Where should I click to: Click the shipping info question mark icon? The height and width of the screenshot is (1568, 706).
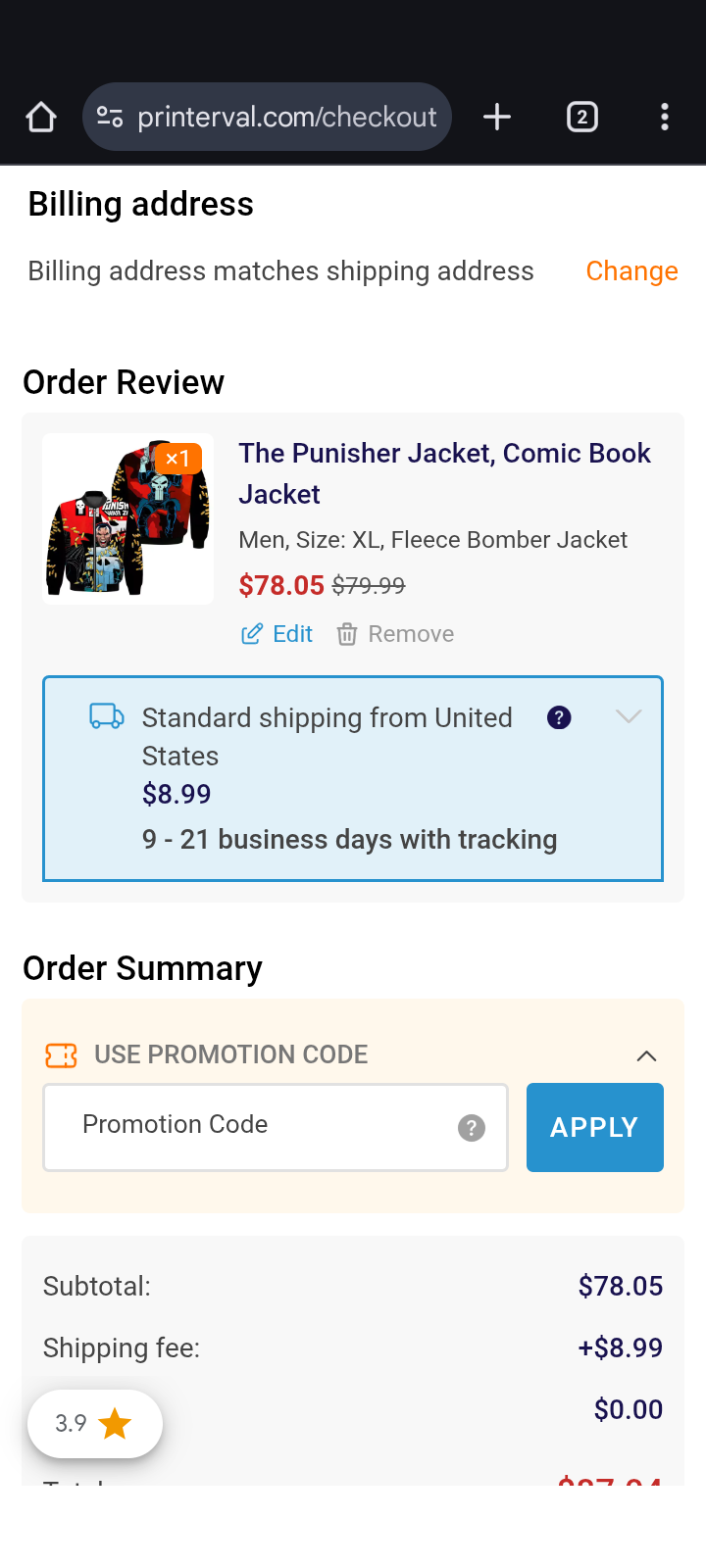pyautogui.click(x=559, y=717)
